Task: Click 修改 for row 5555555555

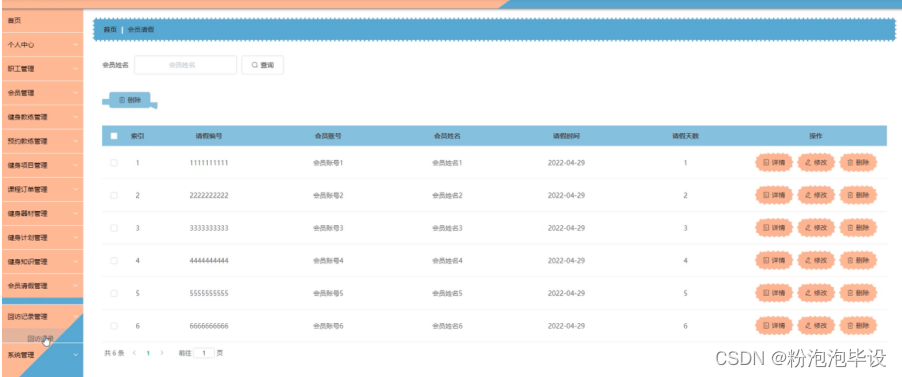Action: [816, 294]
